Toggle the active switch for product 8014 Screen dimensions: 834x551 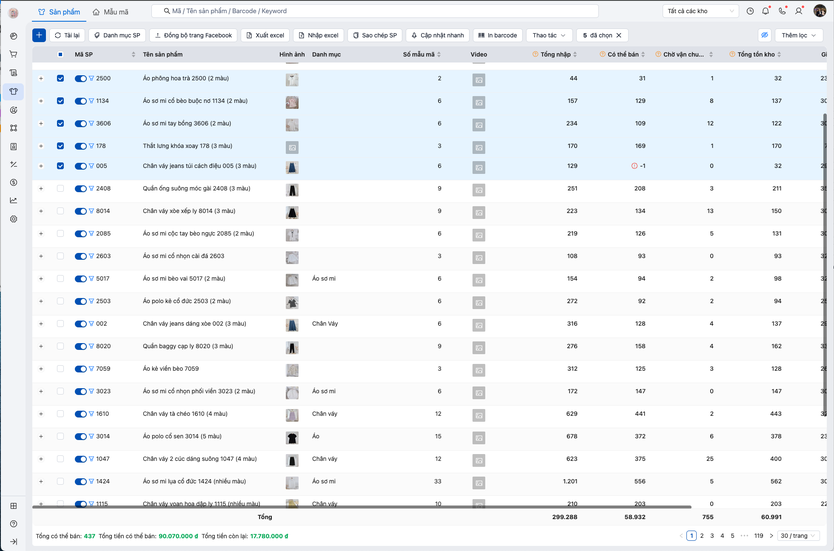pos(80,211)
